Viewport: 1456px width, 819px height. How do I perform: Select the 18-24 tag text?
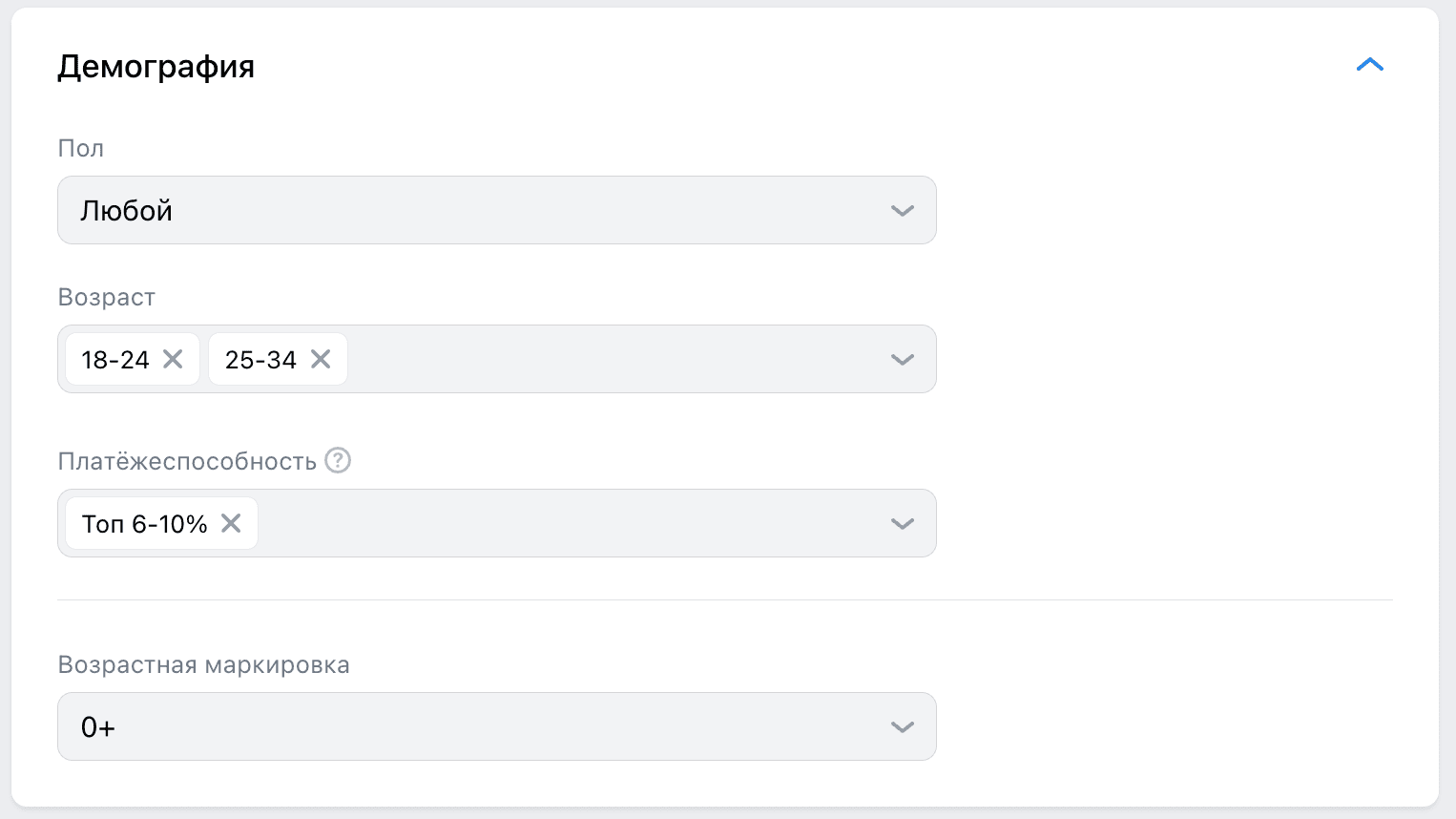tap(115, 360)
